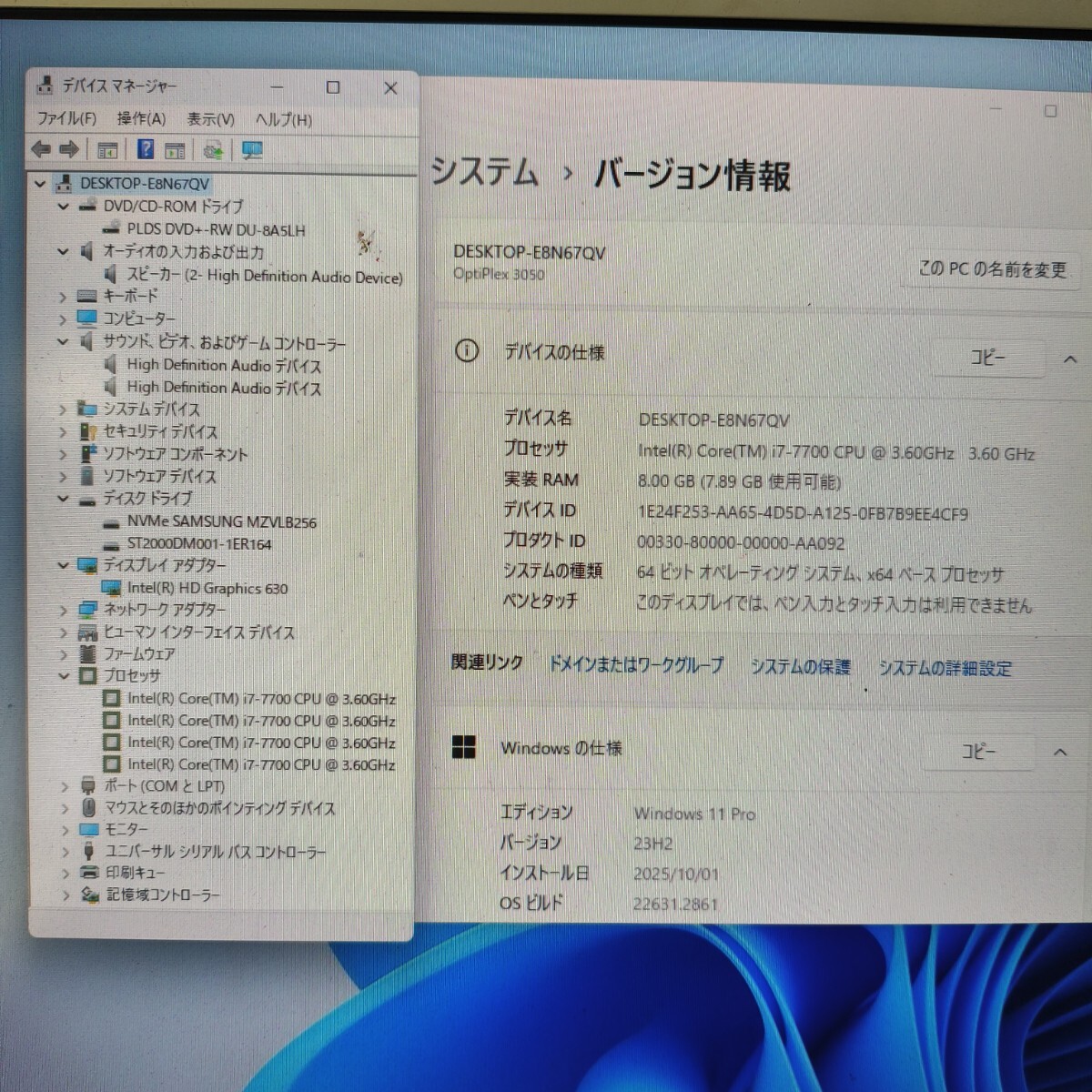Screen dimensions: 1092x1092
Task: Click the Intel(R) HD Graphics 630 adapter icon
Action: 112,589
